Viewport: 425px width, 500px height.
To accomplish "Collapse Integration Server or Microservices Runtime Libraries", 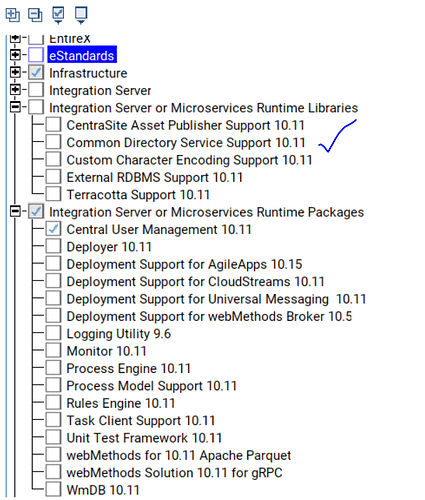I will (x=15, y=107).
